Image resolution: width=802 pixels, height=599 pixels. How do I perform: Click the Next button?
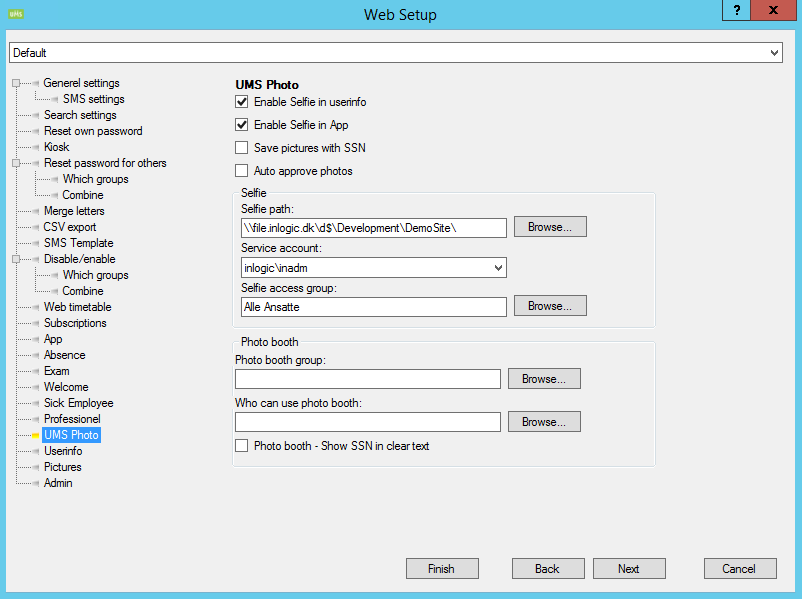tap(629, 569)
